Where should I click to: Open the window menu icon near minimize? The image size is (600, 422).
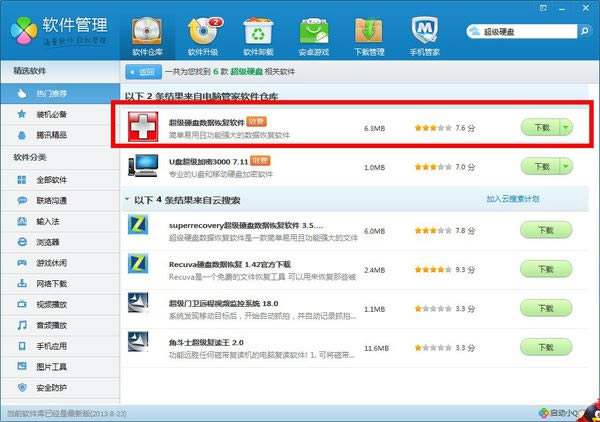click(543, 8)
